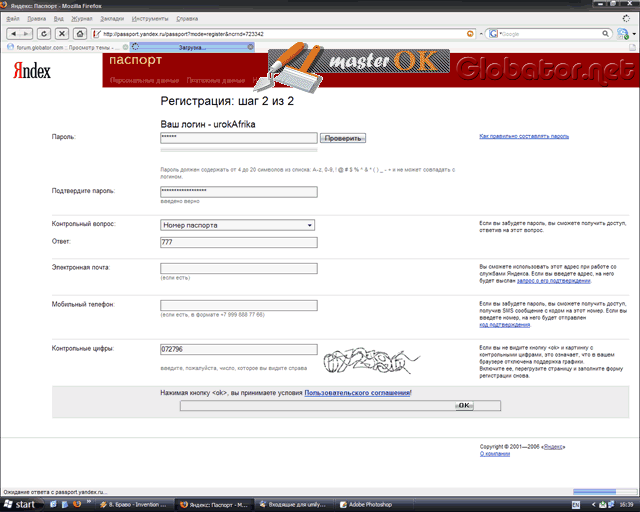Launch Firefox from quick launch bar
Viewport: 640px width, 512px height.
click(76, 505)
